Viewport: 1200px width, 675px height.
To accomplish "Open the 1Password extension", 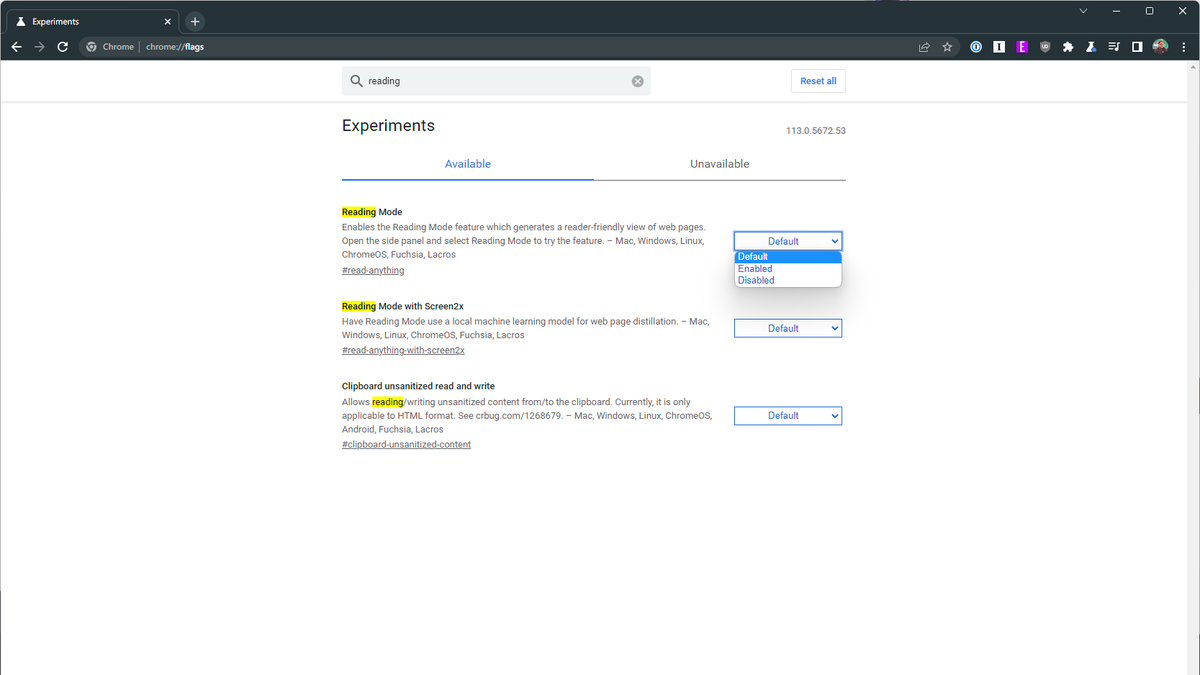I will tap(976, 46).
